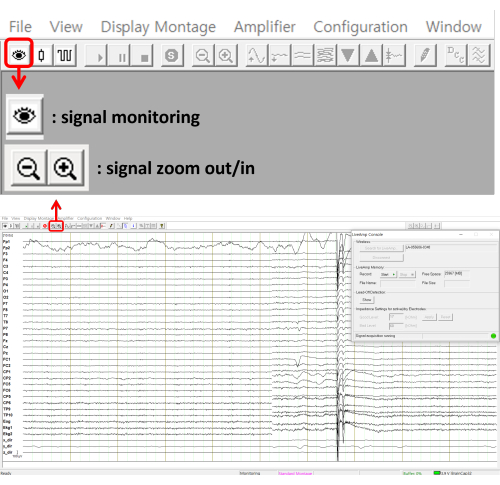500x485 pixels.
Task: Click Search for LiveAmp button in console
Action: point(381,248)
